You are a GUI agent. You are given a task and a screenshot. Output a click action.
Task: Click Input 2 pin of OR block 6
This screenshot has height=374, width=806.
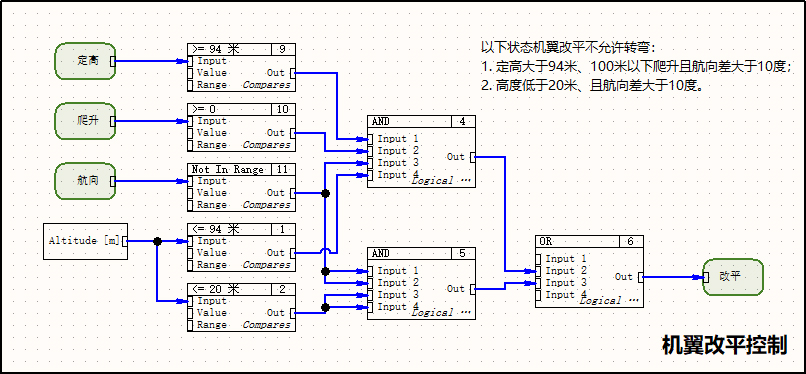538,271
